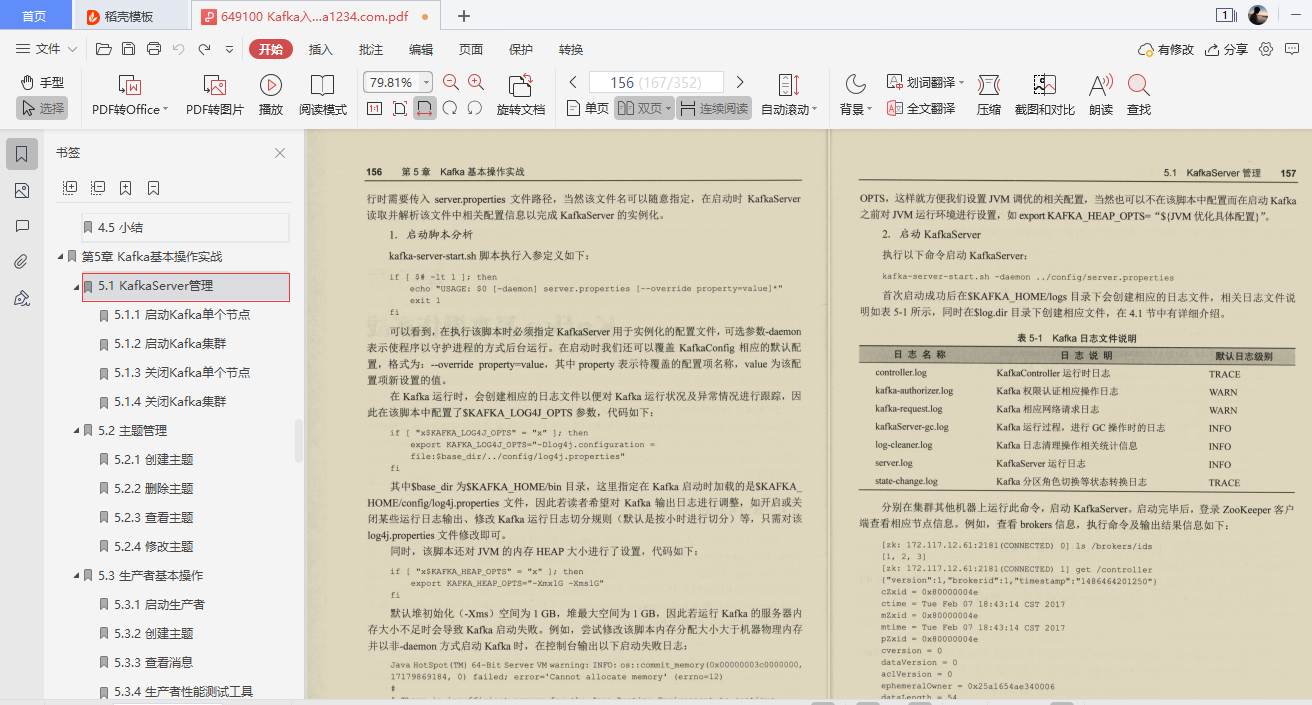Open the zoom percentage dropdown
The image size is (1312, 705).
click(425, 82)
